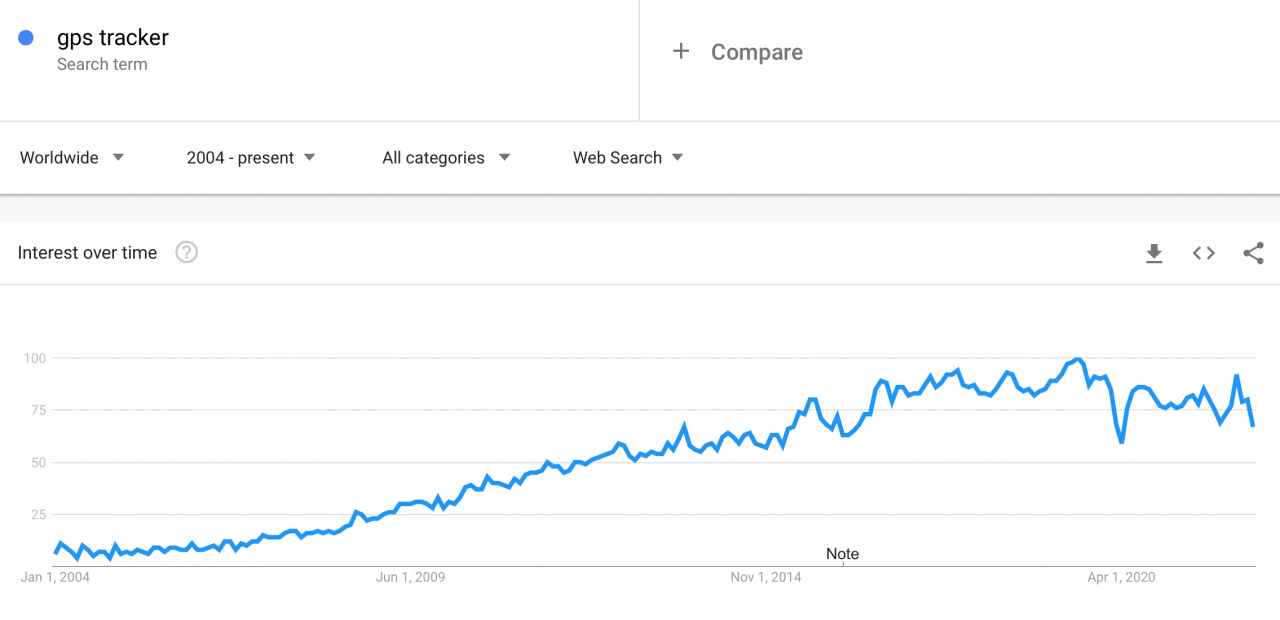Expand the All categories filter
The width and height of the screenshot is (1280, 620).
(x=434, y=157)
